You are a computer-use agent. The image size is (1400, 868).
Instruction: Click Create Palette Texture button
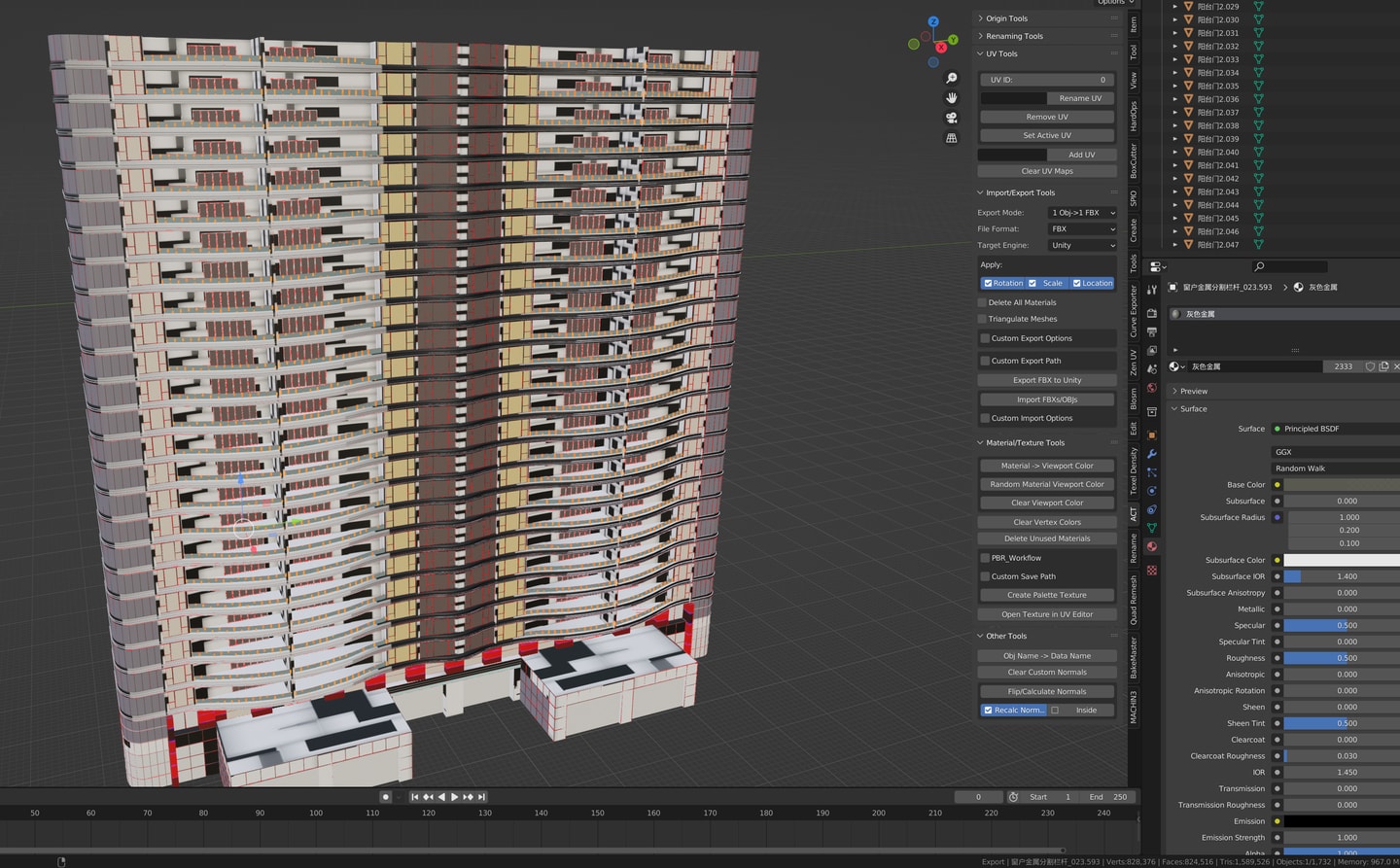coord(1047,595)
